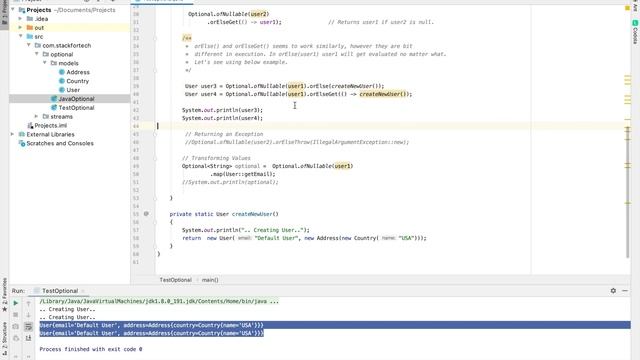Click the gutter icon beside createNewUser method
The height and width of the screenshot is (360, 640).
(x=146, y=214)
